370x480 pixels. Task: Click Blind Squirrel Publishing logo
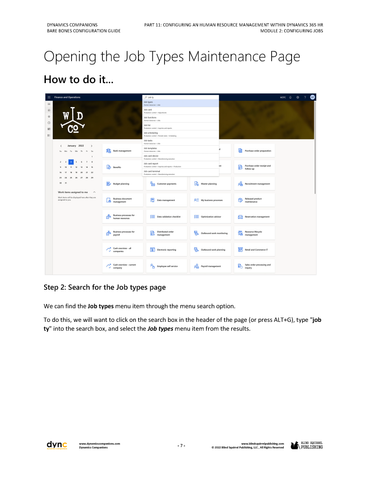click(x=307, y=445)
